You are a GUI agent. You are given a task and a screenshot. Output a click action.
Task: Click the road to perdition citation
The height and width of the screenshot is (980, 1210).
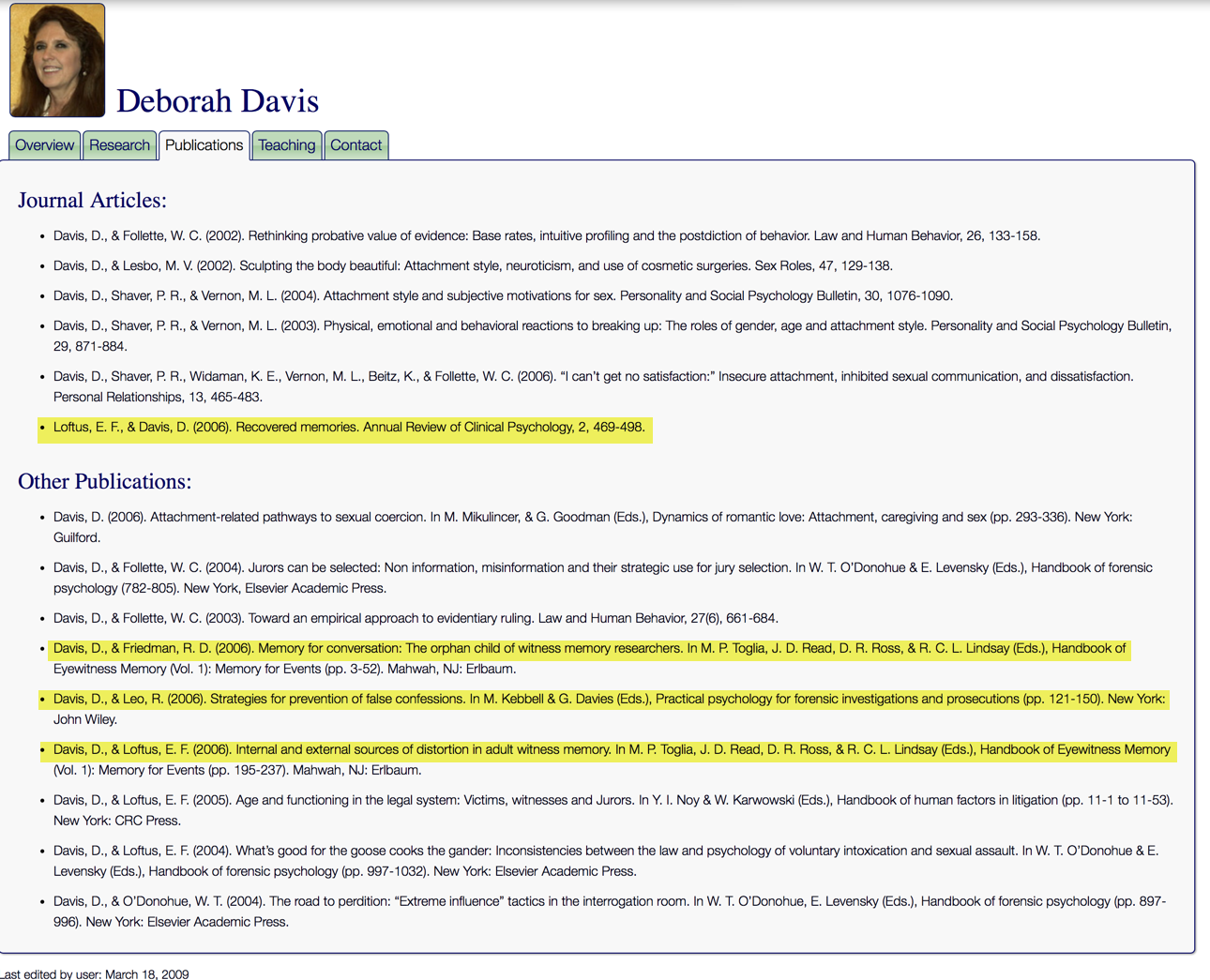tap(609, 902)
